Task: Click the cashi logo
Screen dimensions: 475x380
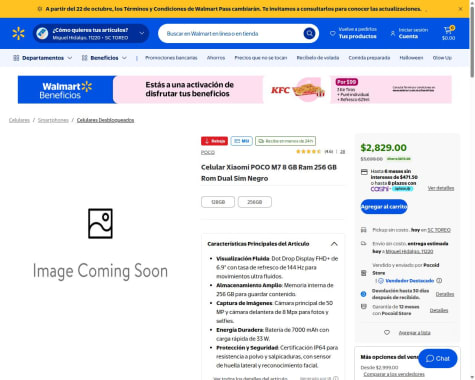Action: click(380, 189)
